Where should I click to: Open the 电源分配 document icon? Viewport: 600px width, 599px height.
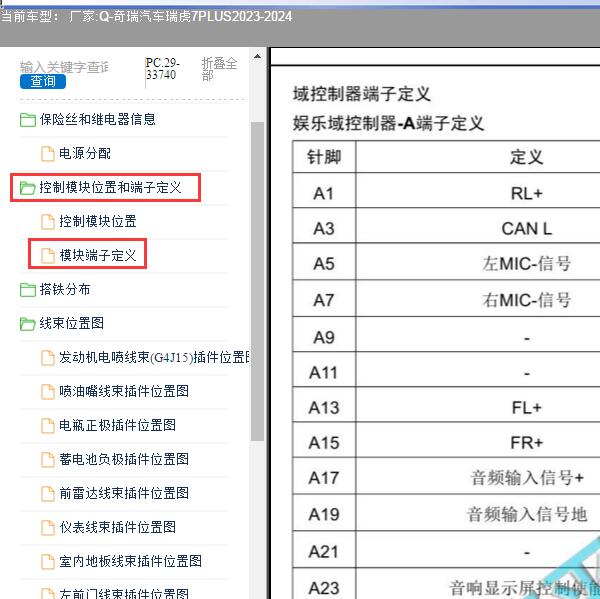[47, 154]
